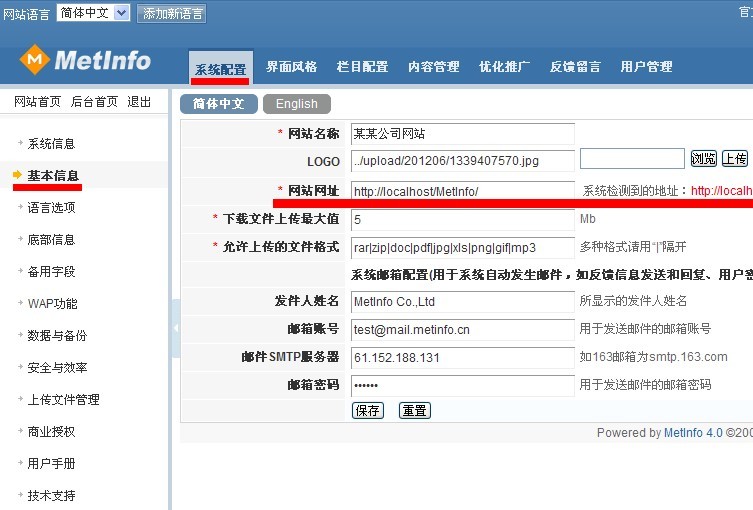Open 数据与备份 in the sidebar

(57, 336)
